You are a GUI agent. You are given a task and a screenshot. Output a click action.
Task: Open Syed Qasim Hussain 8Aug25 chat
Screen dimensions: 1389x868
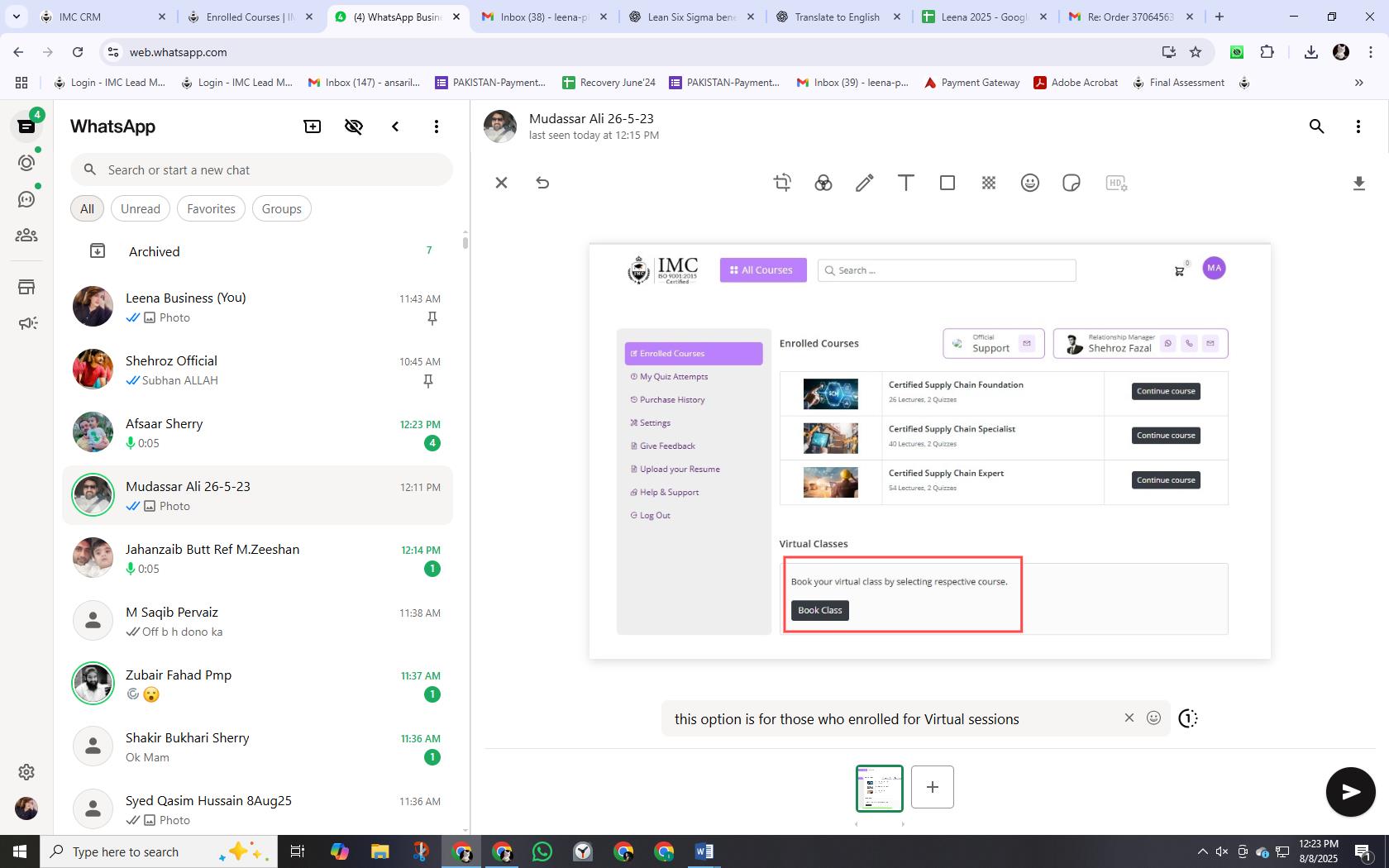tap(258, 809)
